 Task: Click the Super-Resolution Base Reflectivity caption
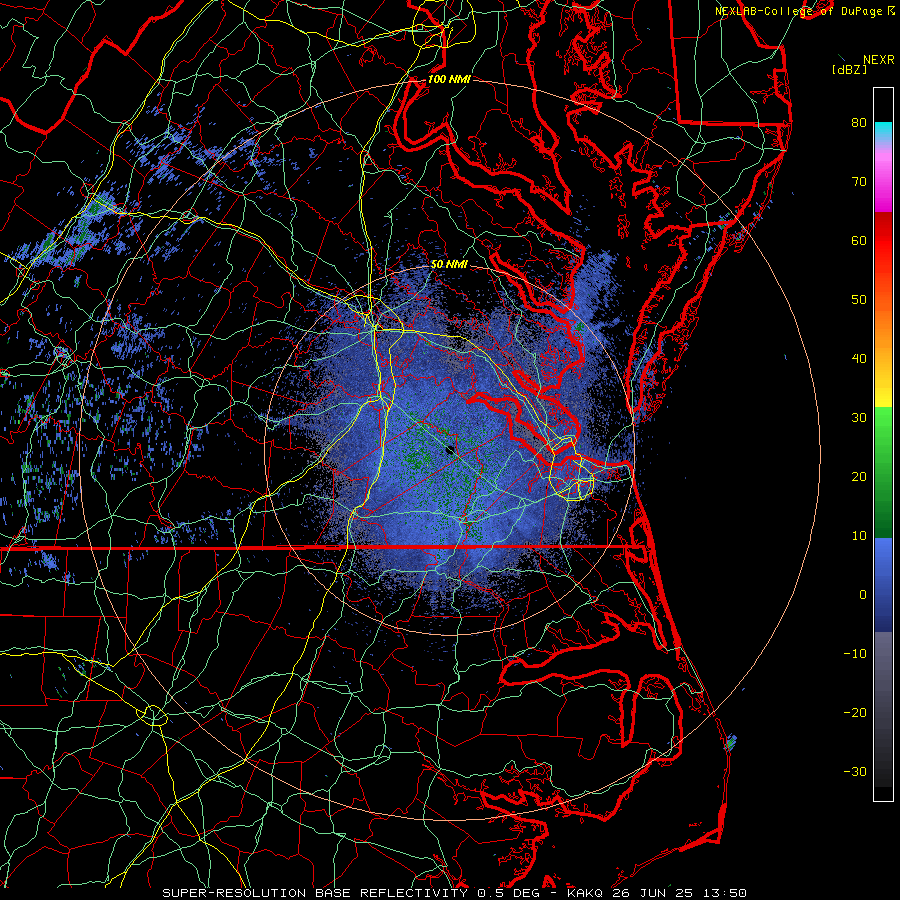(x=315, y=893)
